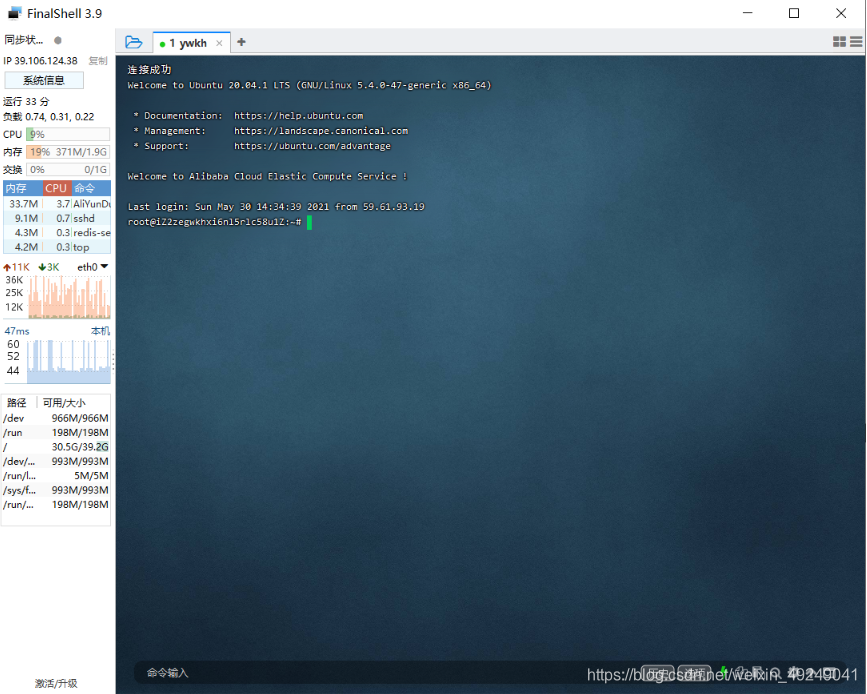Select the AliYunDu process row
This screenshot has width=867, height=694.
pos(57,203)
